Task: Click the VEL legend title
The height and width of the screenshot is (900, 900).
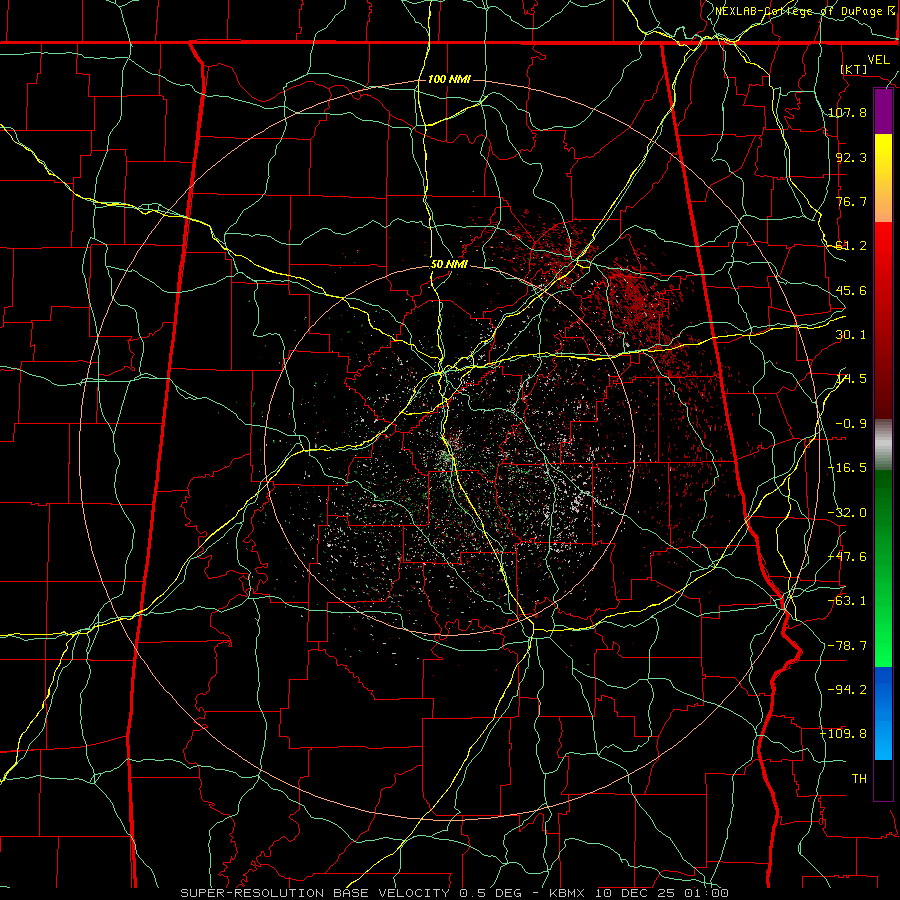Action: [x=878, y=60]
